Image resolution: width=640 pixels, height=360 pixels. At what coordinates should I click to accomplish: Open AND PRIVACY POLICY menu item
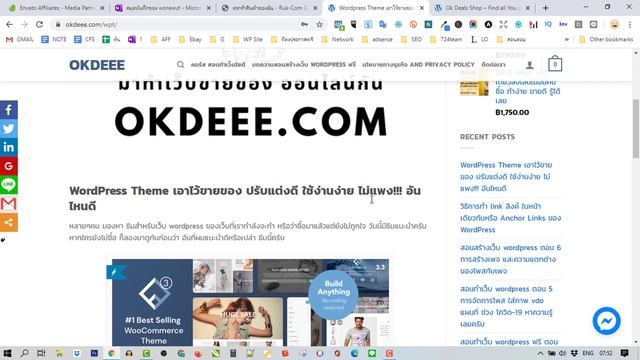pyautogui.click(x=418, y=64)
